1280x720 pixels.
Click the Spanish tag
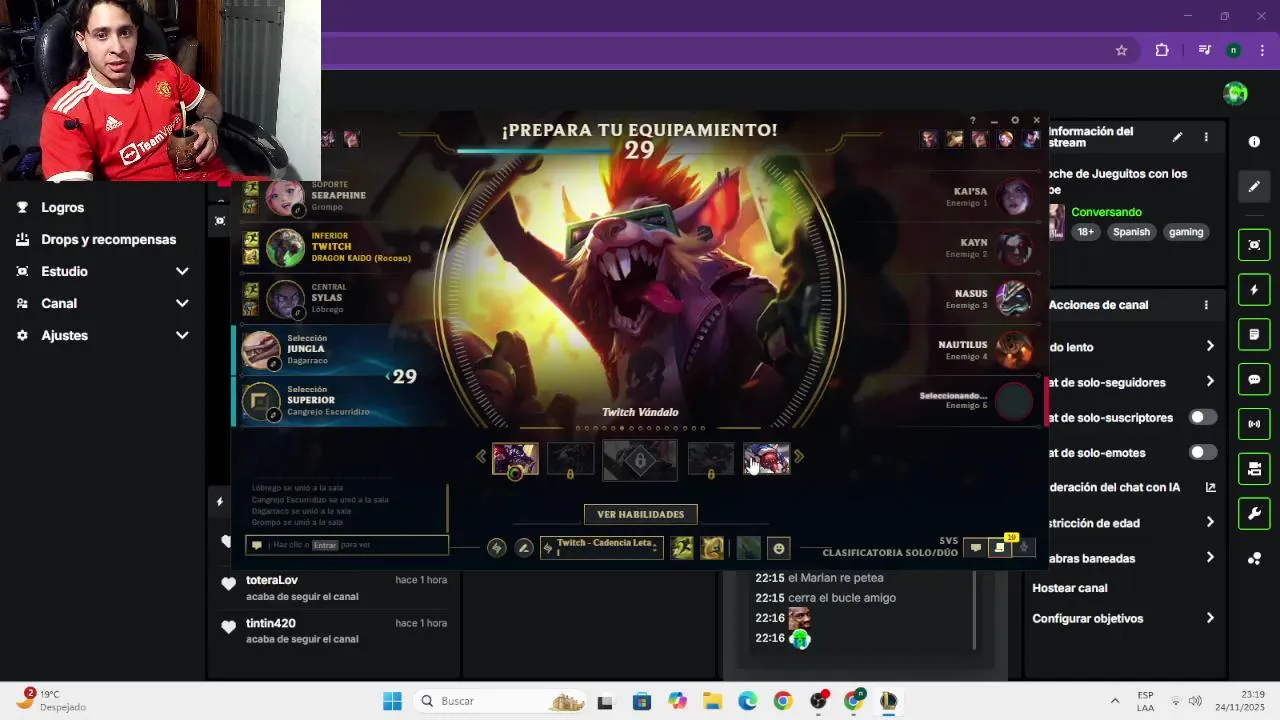click(1131, 232)
